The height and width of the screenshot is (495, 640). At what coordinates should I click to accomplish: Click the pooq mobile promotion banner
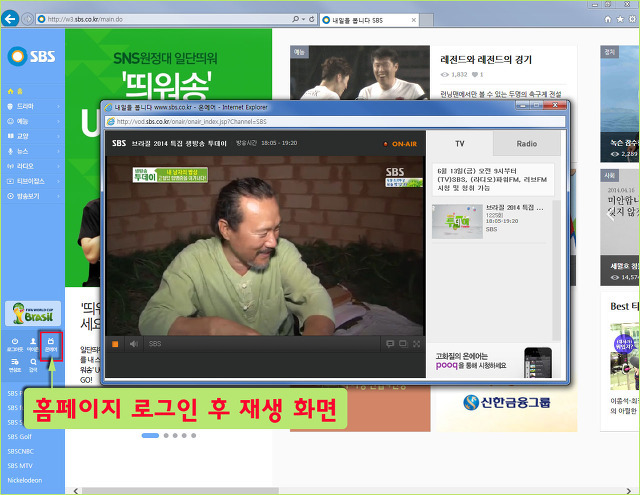[493, 362]
